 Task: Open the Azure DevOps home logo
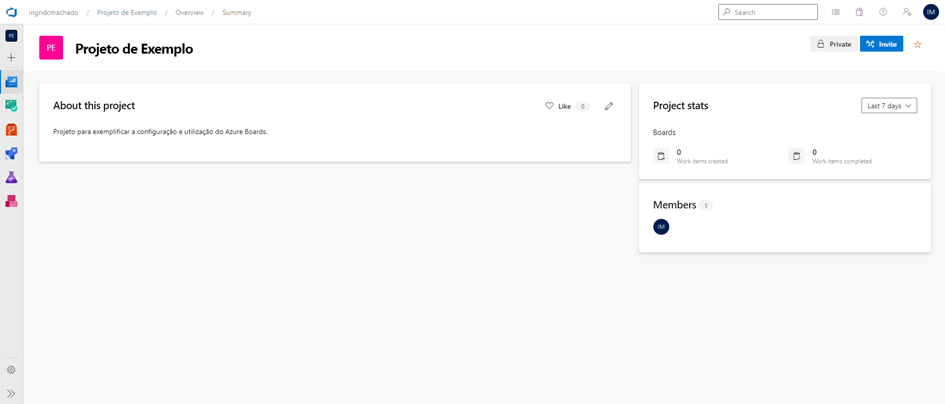tap(11, 12)
